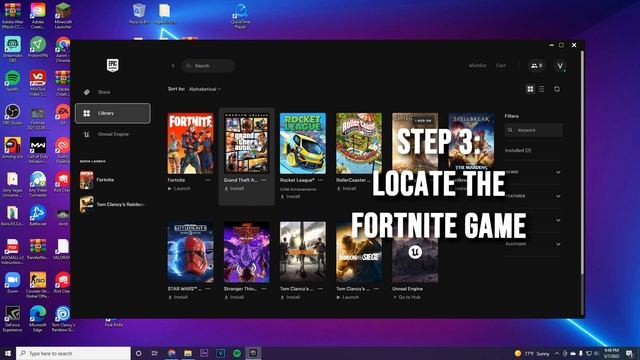Click Install under Grand Theft Auto
The image size is (640, 360).
pyautogui.click(x=234, y=189)
